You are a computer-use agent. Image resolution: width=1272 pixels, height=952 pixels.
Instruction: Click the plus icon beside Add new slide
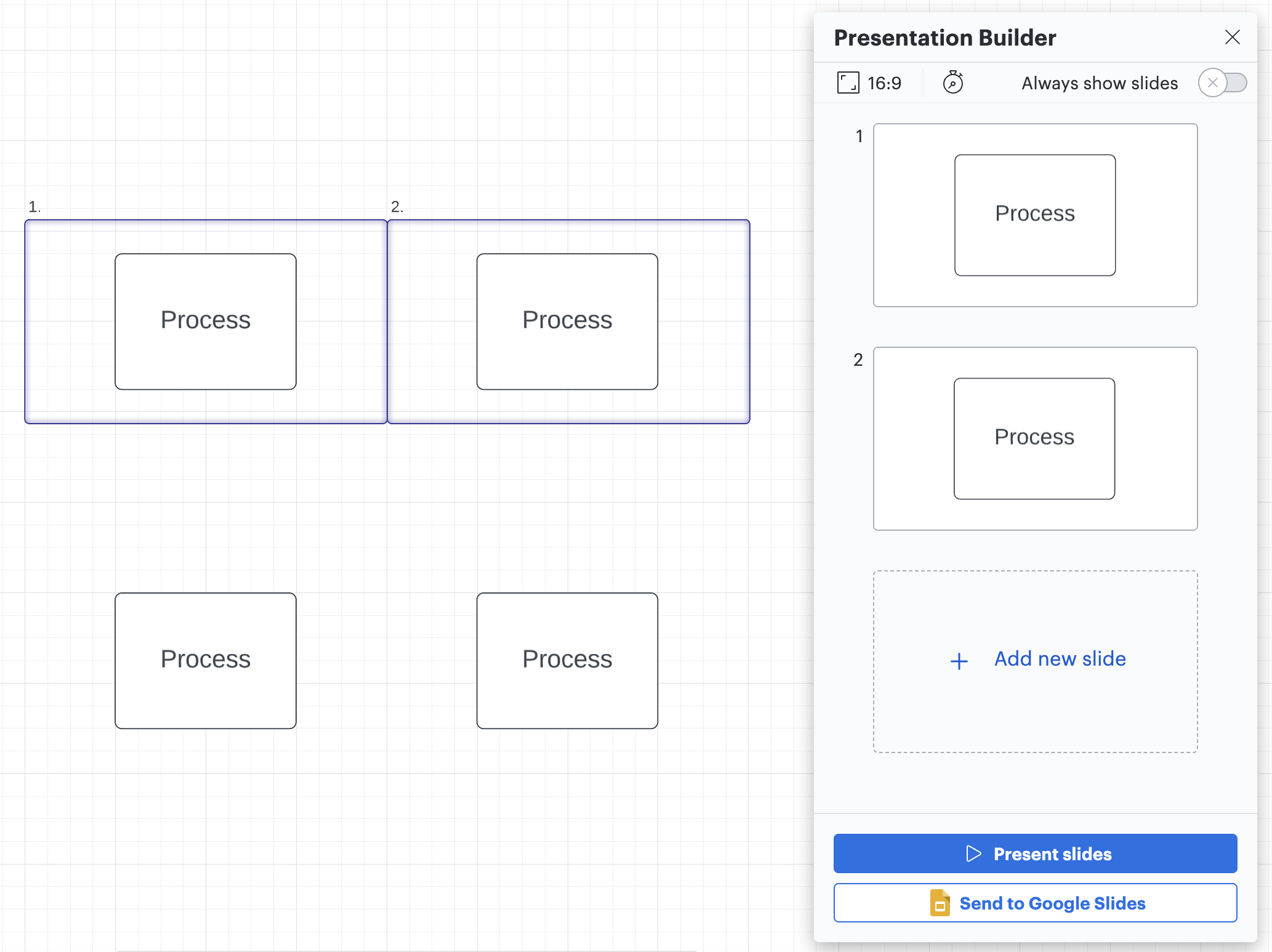click(x=959, y=660)
